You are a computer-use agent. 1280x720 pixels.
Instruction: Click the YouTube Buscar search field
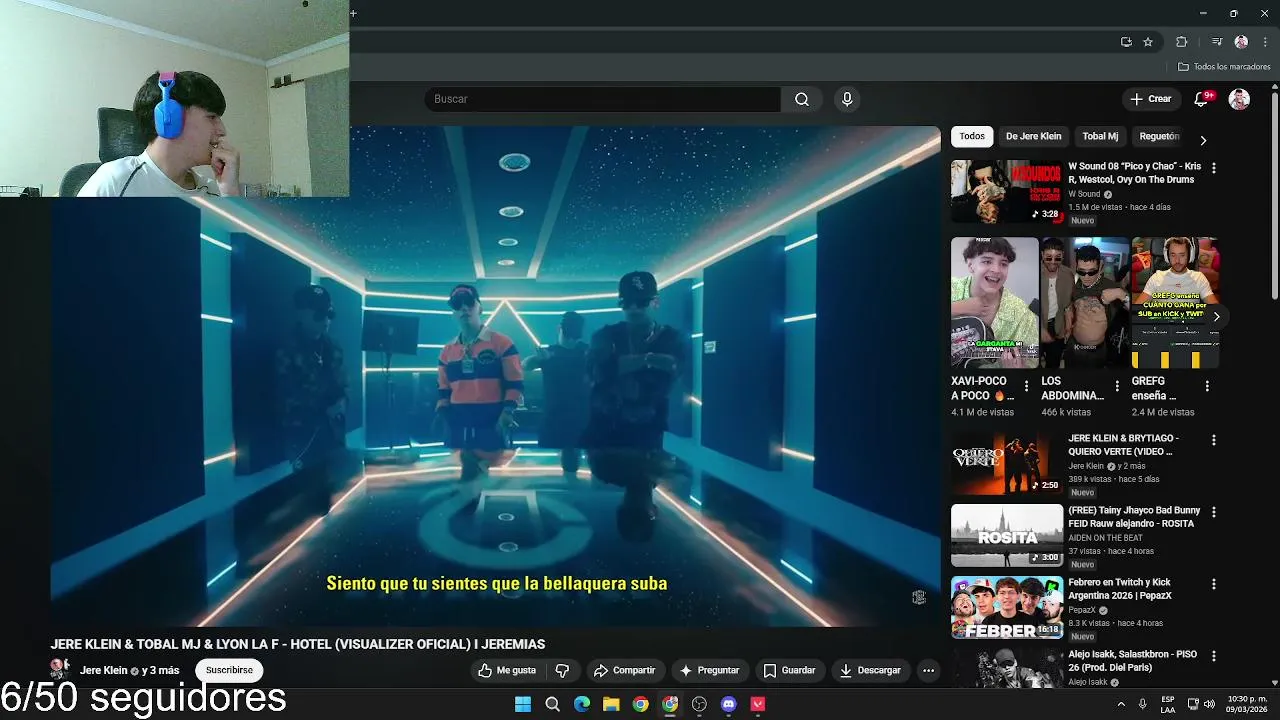602,99
